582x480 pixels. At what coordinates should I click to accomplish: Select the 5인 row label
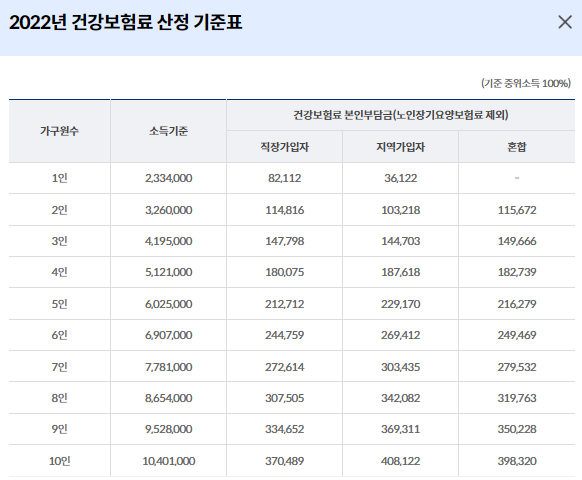coord(59,304)
